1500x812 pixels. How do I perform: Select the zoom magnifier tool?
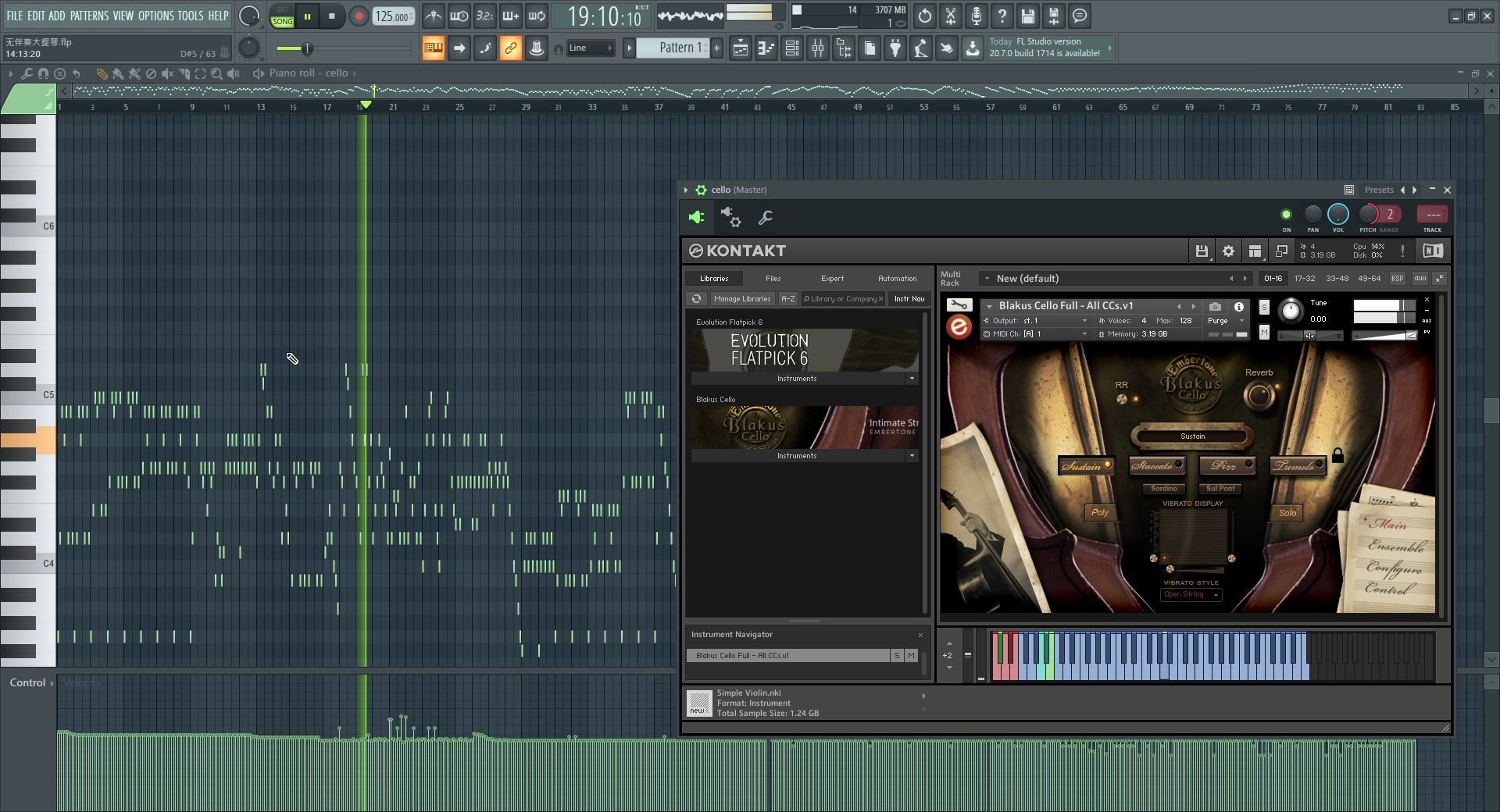216,73
